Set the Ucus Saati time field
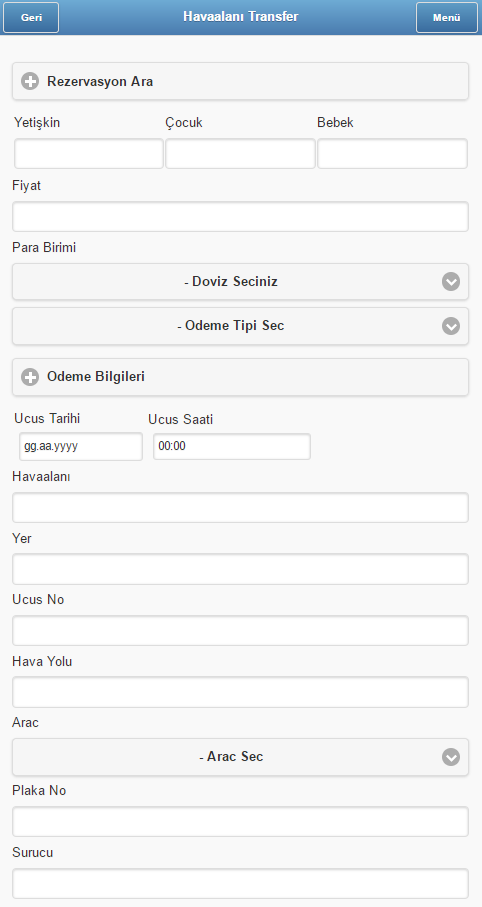 point(231,447)
